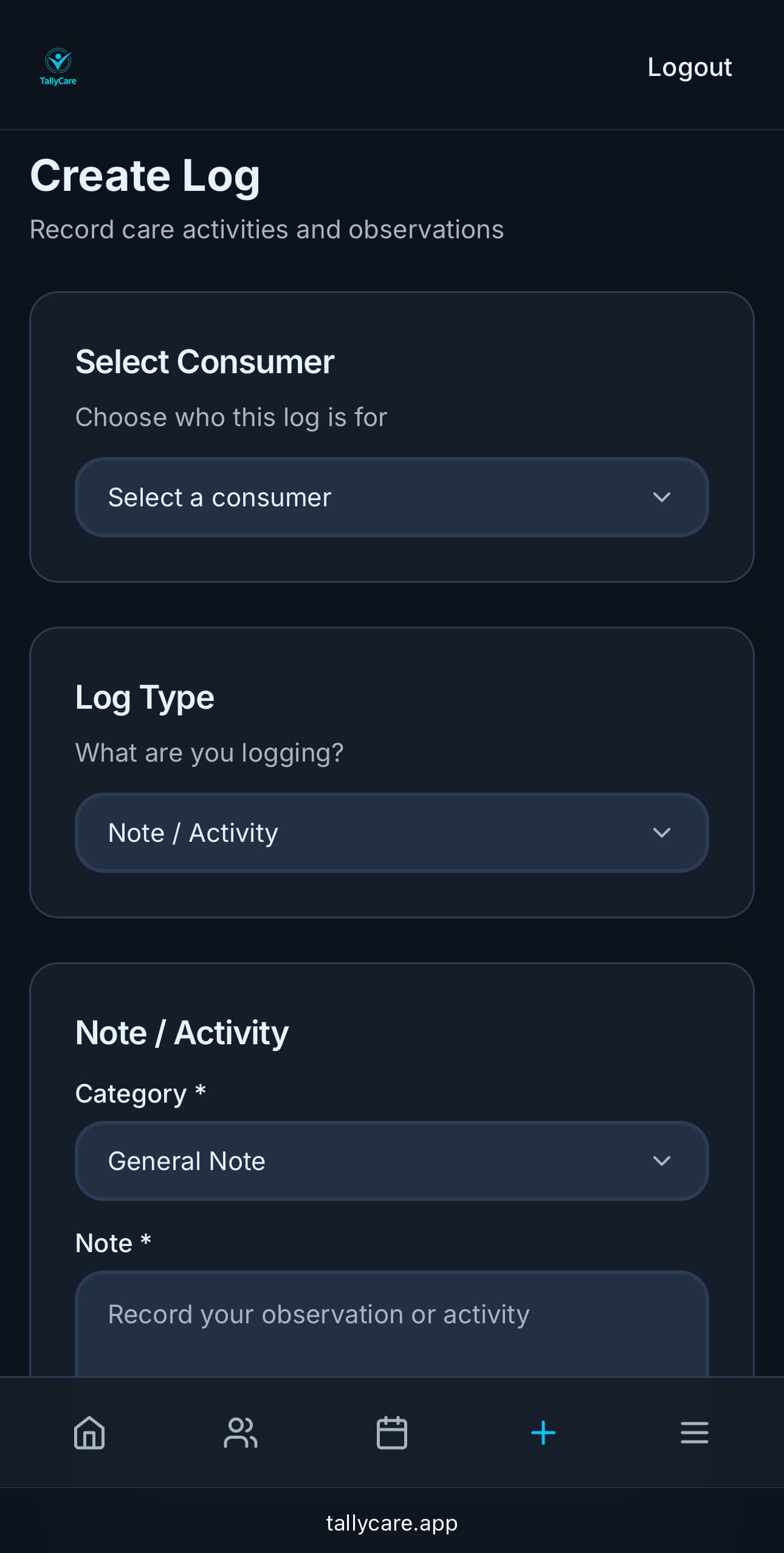This screenshot has width=784, height=1553.
Task: Log out using the Logout link
Action: [x=689, y=67]
